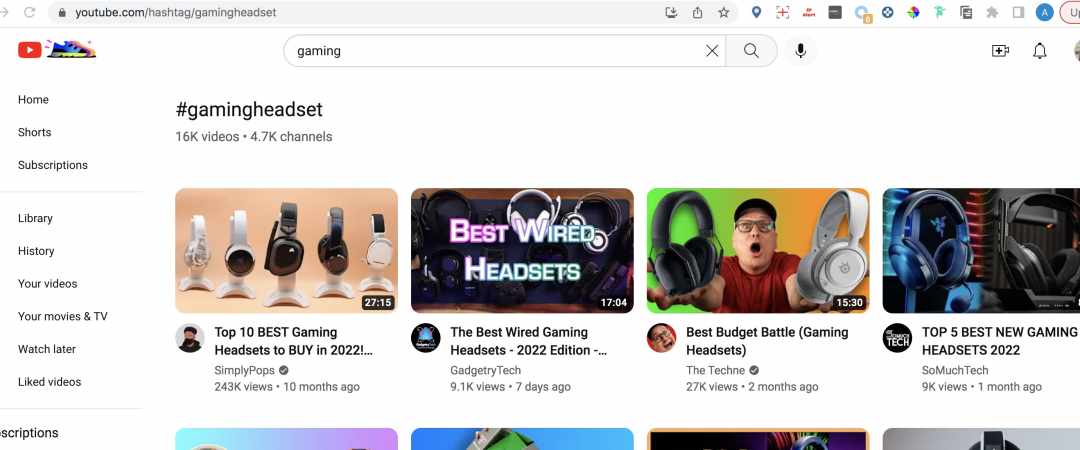
Task: Open 'Best Budget Battle (Gaming Headsets)' title
Action: pyautogui.click(x=767, y=341)
